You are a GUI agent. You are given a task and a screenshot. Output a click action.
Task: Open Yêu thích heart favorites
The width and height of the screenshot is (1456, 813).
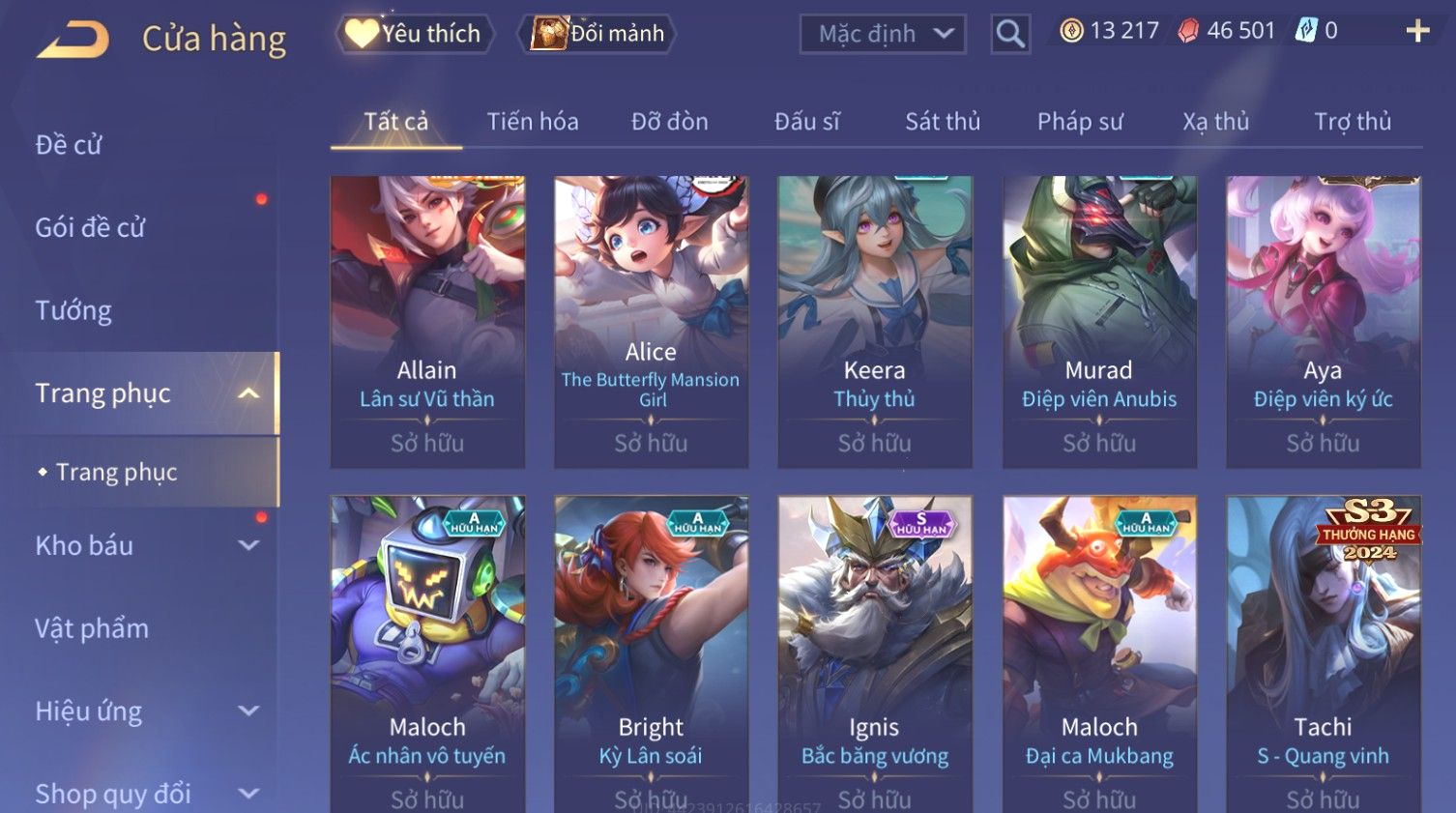click(x=415, y=34)
